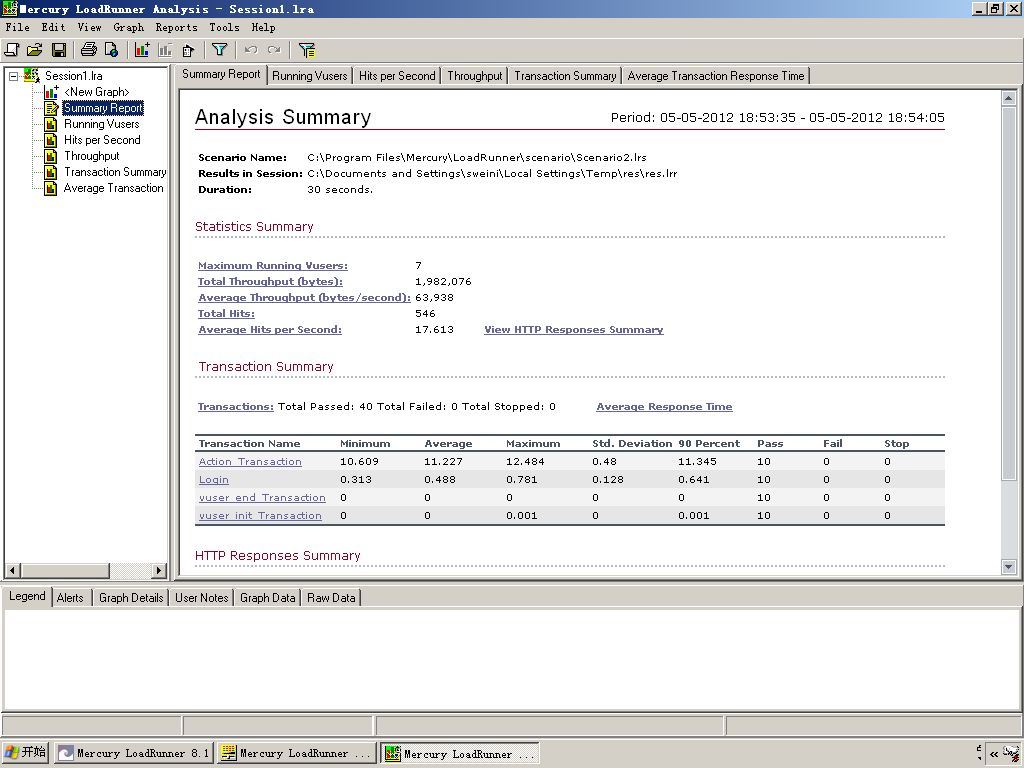Open the User Notes tab
The image size is (1024, 768).
coord(202,598)
